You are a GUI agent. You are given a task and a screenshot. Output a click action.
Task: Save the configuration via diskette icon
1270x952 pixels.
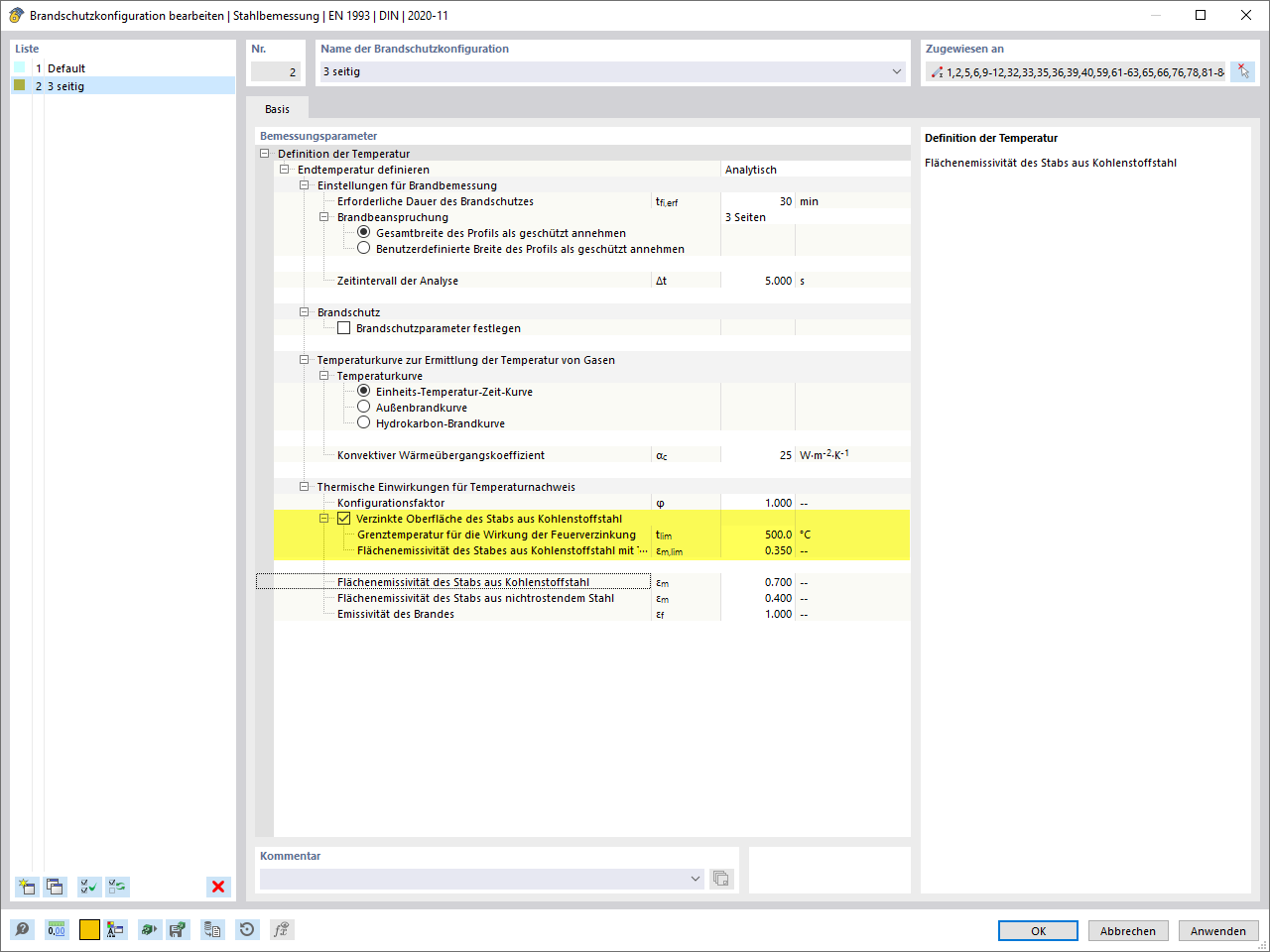[180, 930]
